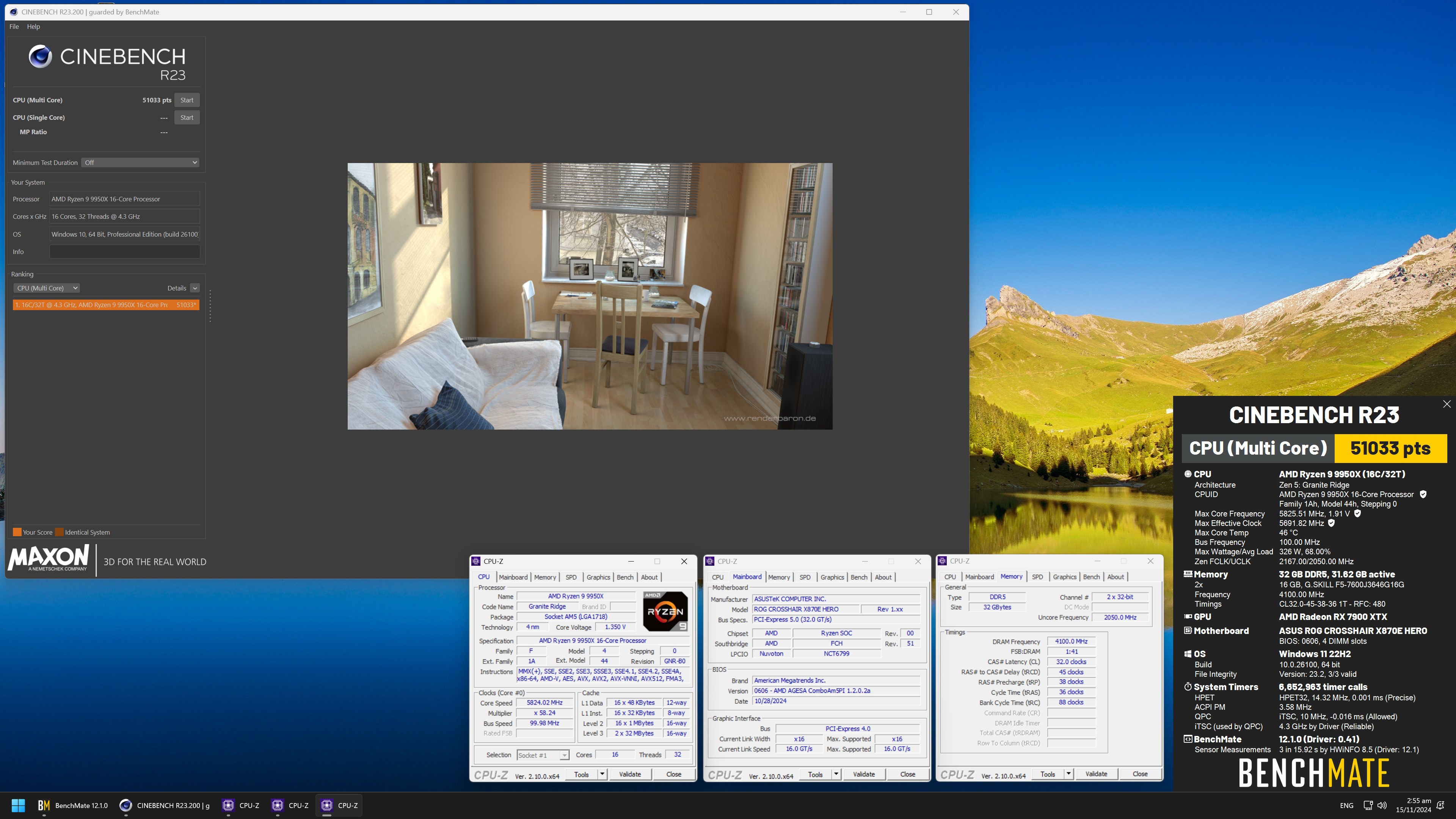The height and width of the screenshot is (819, 1456).
Task: Click Validate in CPU-Z Mainboard window
Action: (864, 774)
